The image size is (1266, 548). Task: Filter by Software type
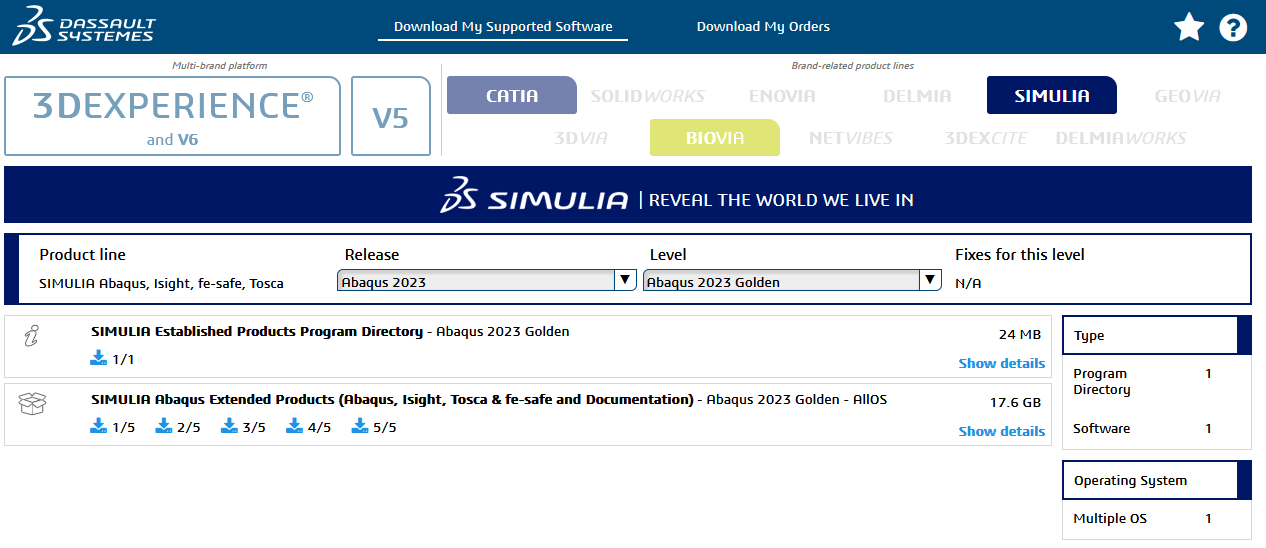point(1102,428)
